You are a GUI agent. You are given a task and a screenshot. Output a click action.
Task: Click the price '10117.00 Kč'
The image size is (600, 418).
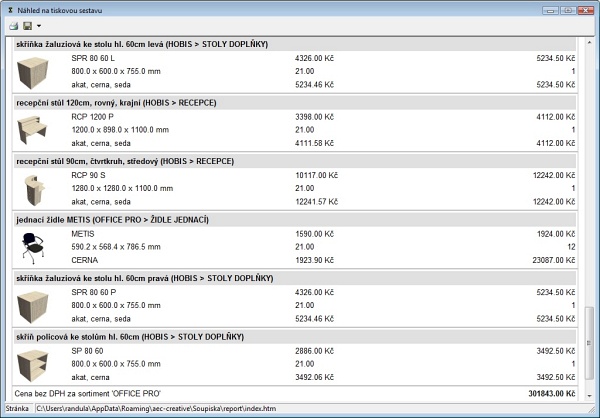316,175
